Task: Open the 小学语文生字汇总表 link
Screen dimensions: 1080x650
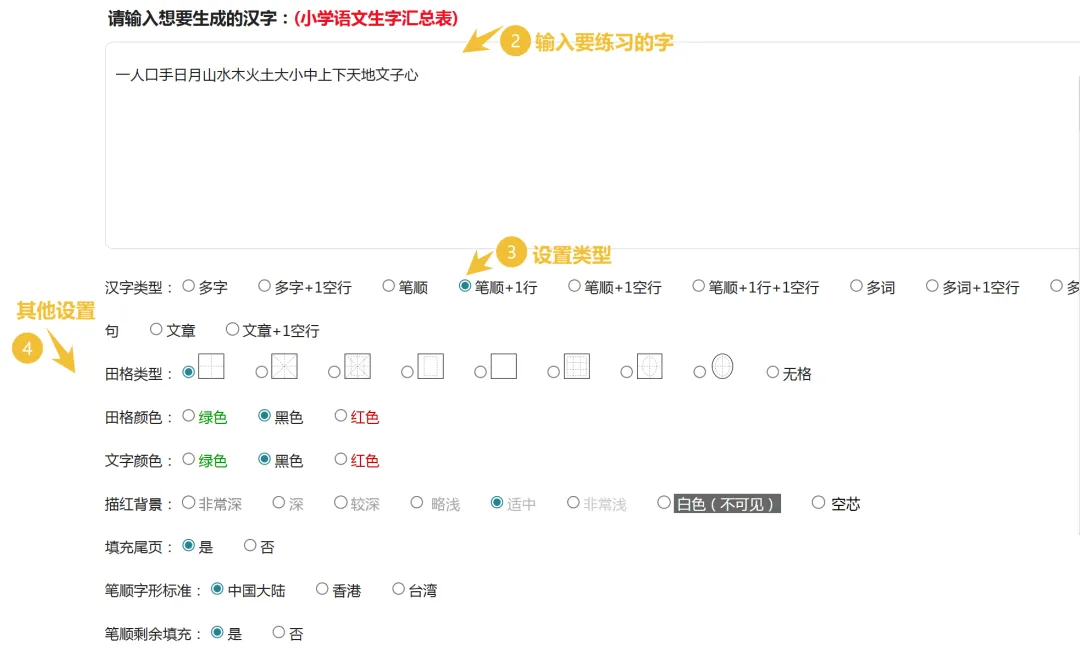Action: [x=376, y=19]
